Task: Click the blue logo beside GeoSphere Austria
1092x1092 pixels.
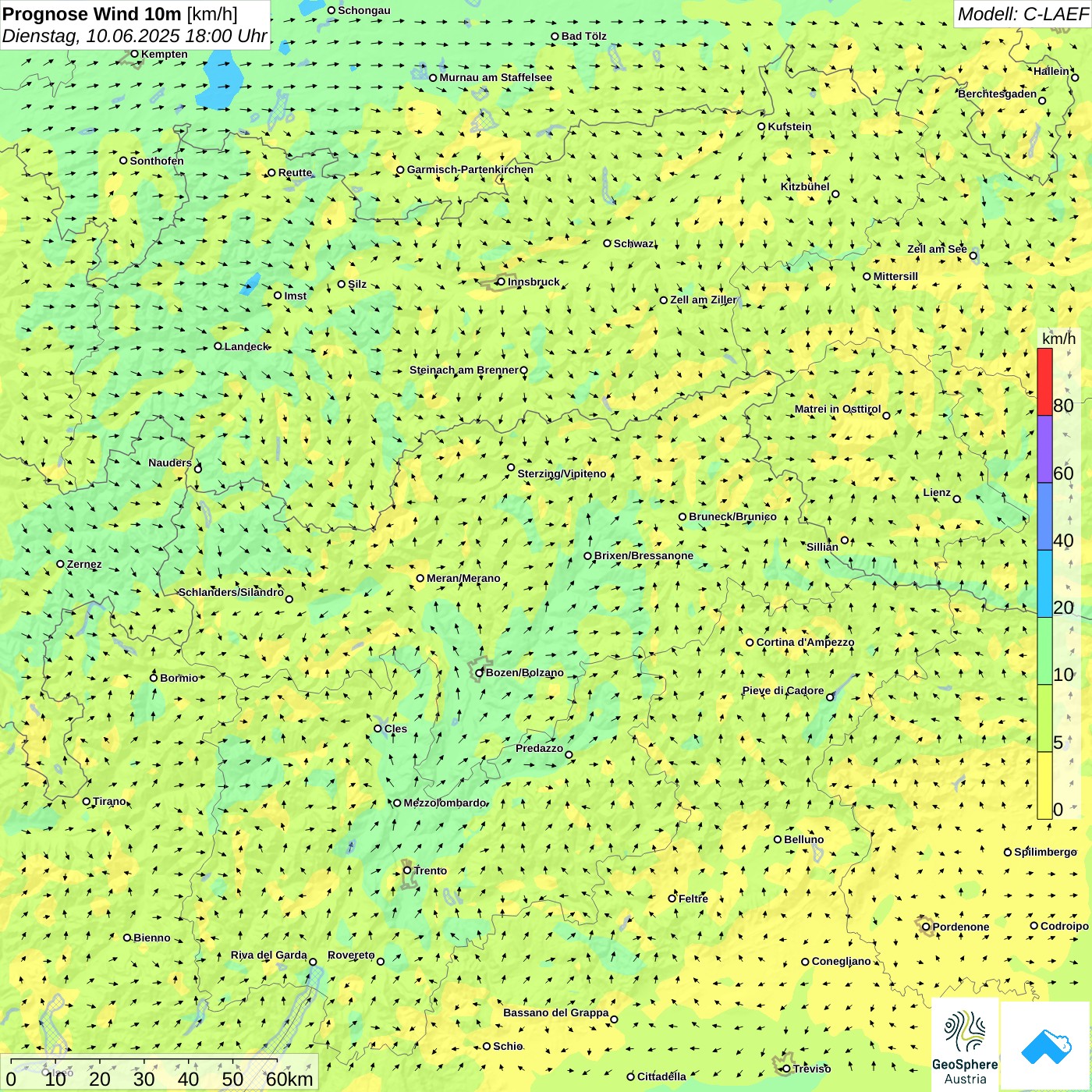Action: pos(1045,1046)
